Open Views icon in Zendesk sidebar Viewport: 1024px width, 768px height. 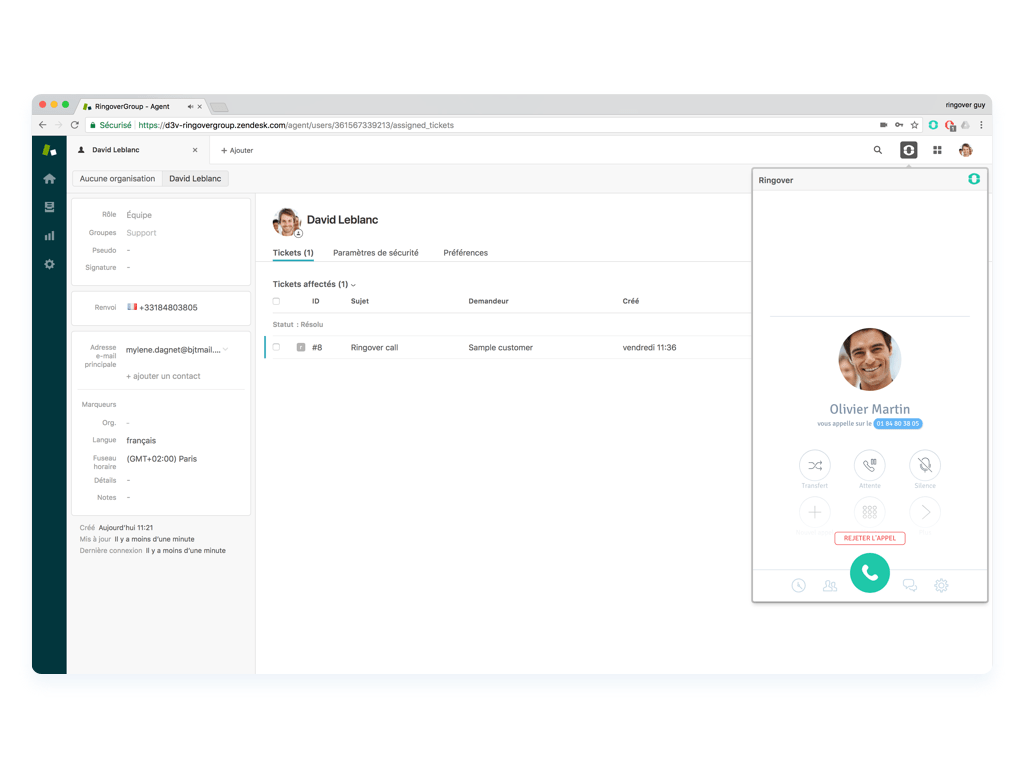(x=49, y=207)
